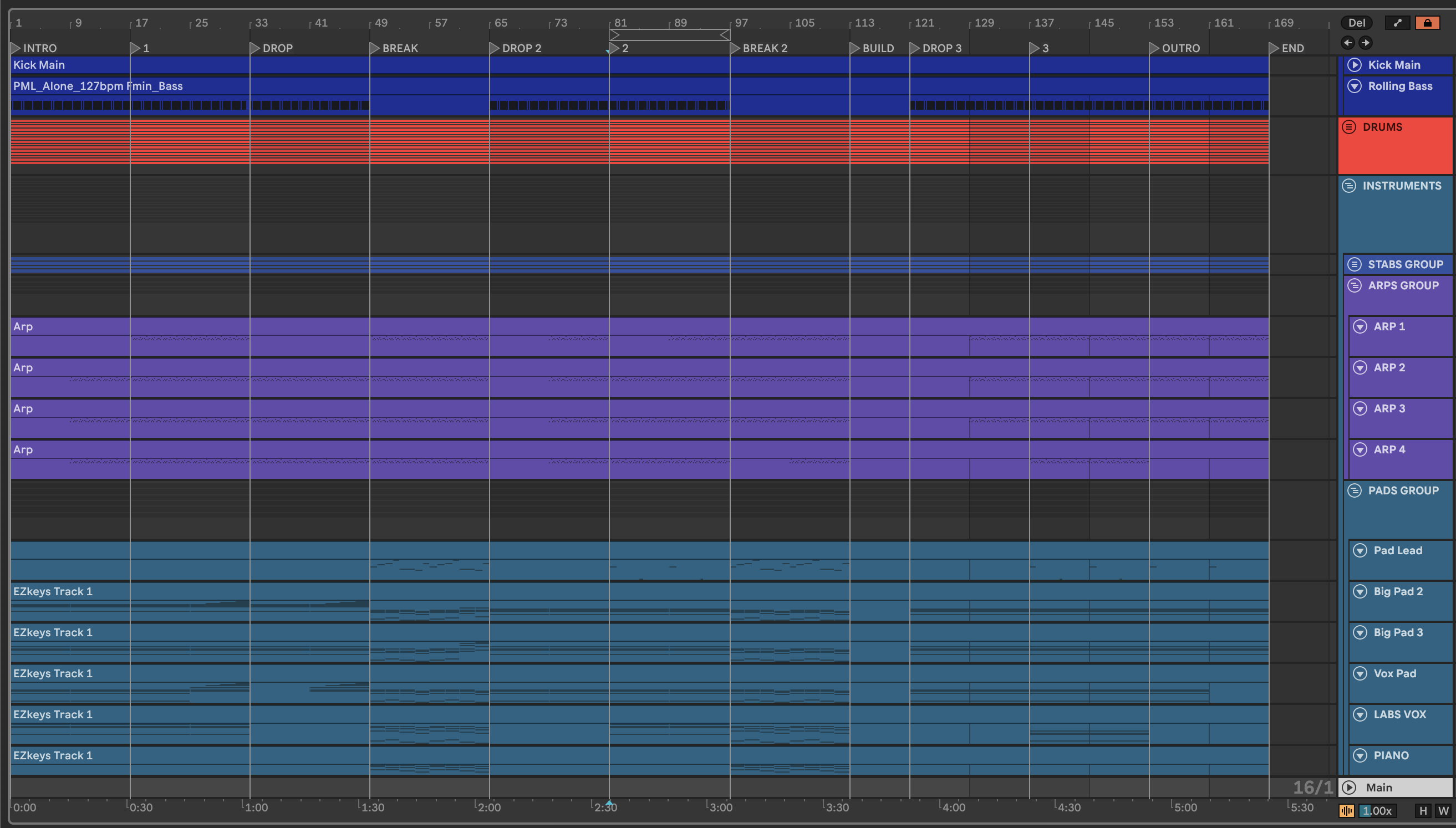Click the W optimize width button
1456x828 pixels.
tap(1443, 810)
